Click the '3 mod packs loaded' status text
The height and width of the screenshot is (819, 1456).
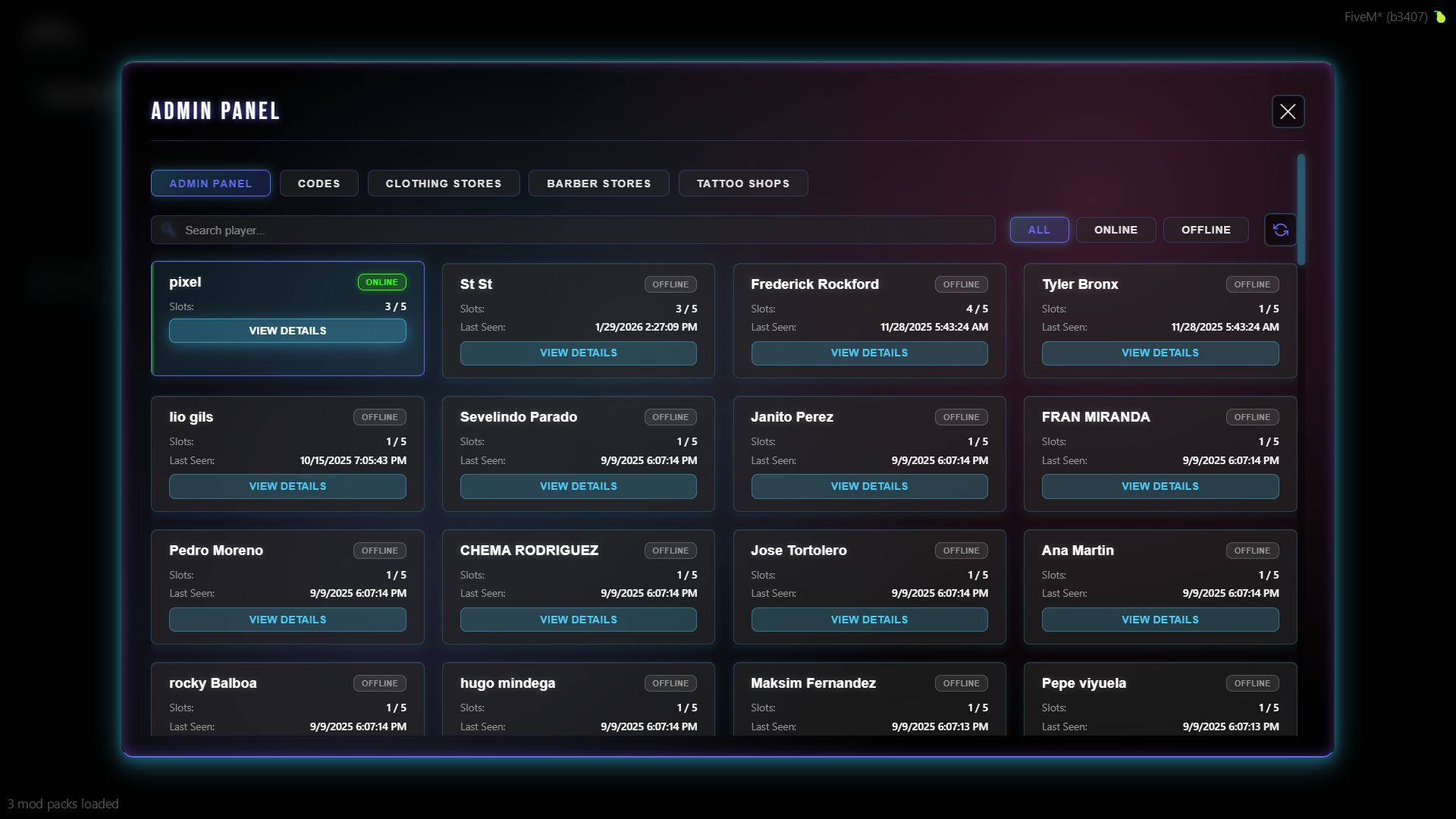(x=63, y=804)
